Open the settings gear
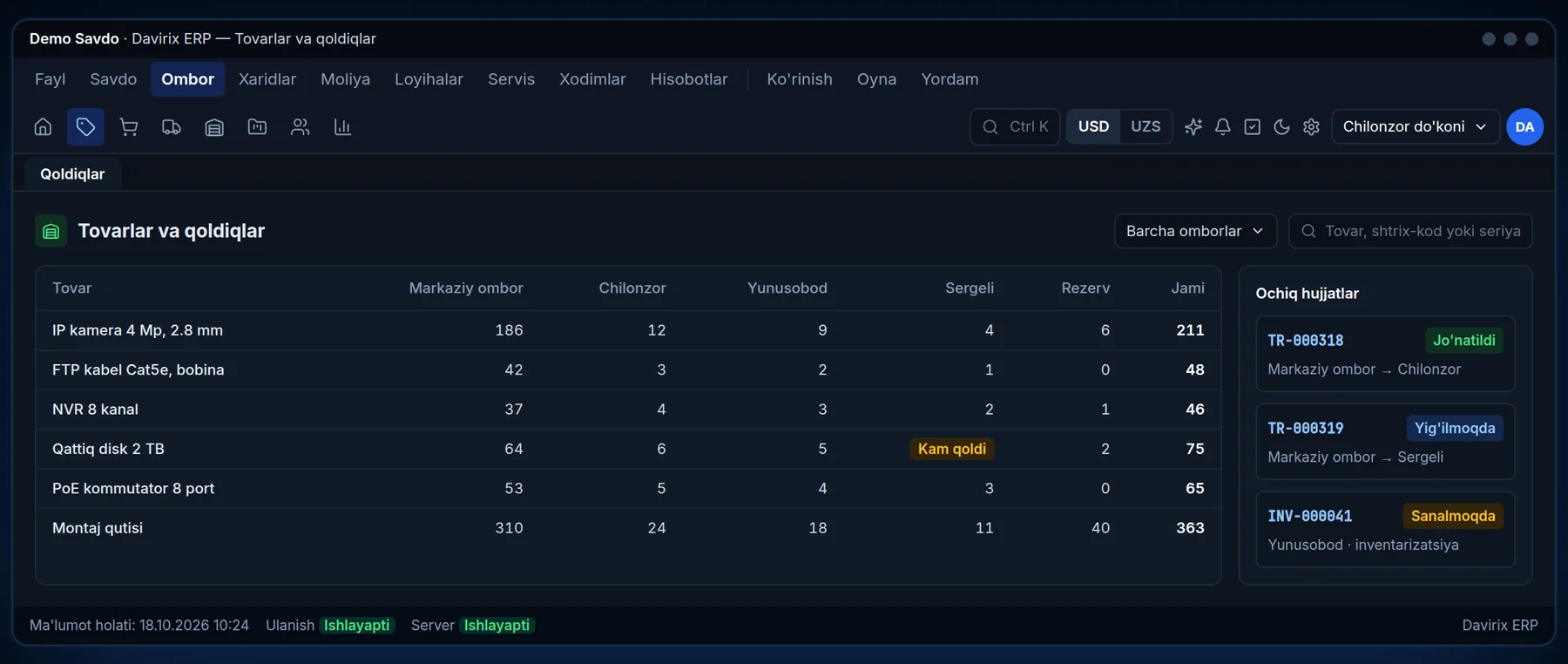The width and height of the screenshot is (1568, 664). point(1311,127)
